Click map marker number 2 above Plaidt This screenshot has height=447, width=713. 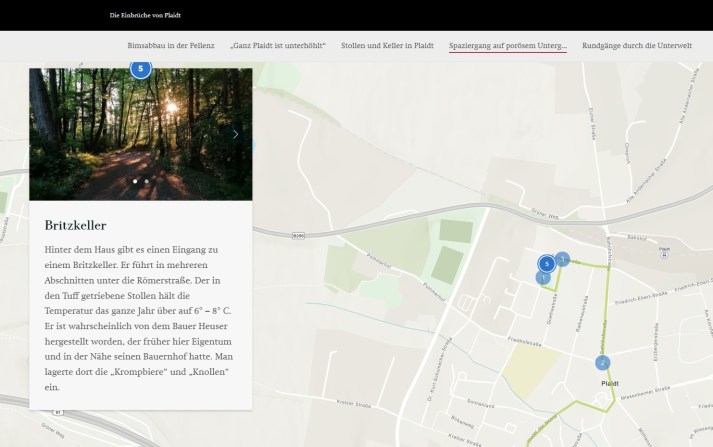click(602, 362)
